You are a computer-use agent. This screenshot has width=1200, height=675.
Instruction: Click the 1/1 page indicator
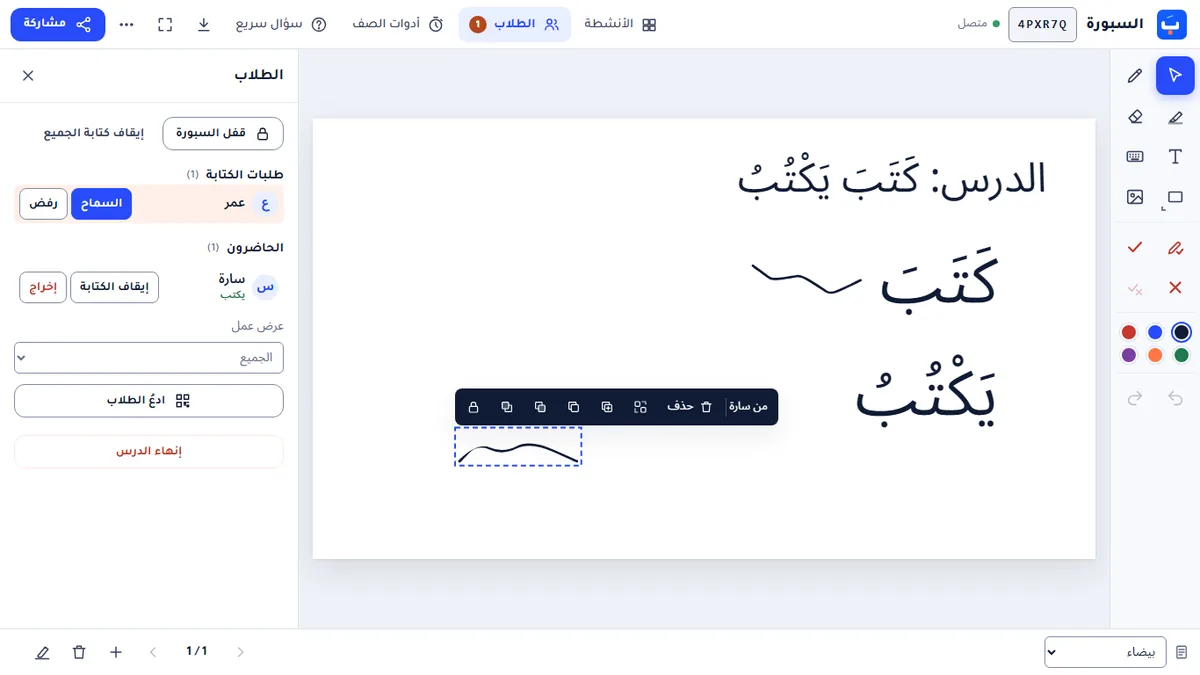tap(197, 652)
